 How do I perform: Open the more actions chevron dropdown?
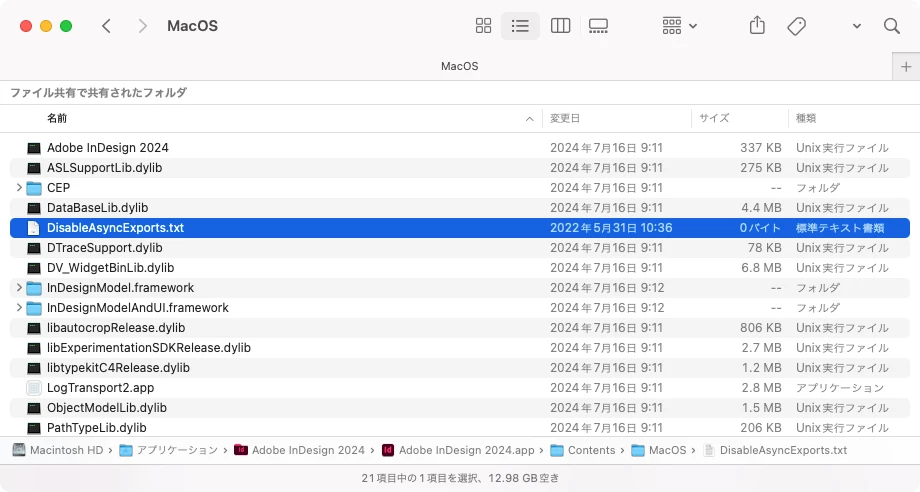[x=857, y=26]
